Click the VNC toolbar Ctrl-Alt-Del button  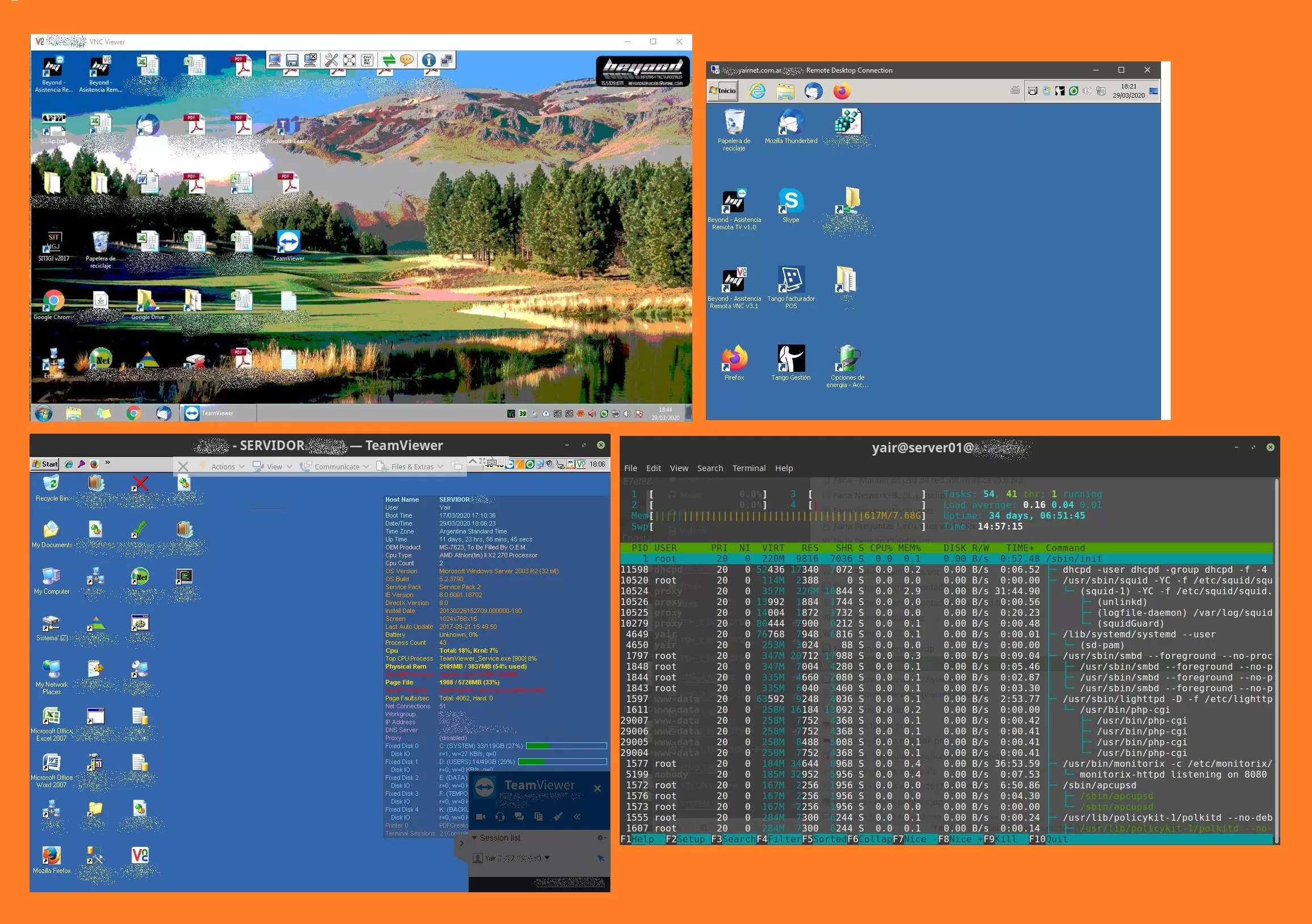367,60
